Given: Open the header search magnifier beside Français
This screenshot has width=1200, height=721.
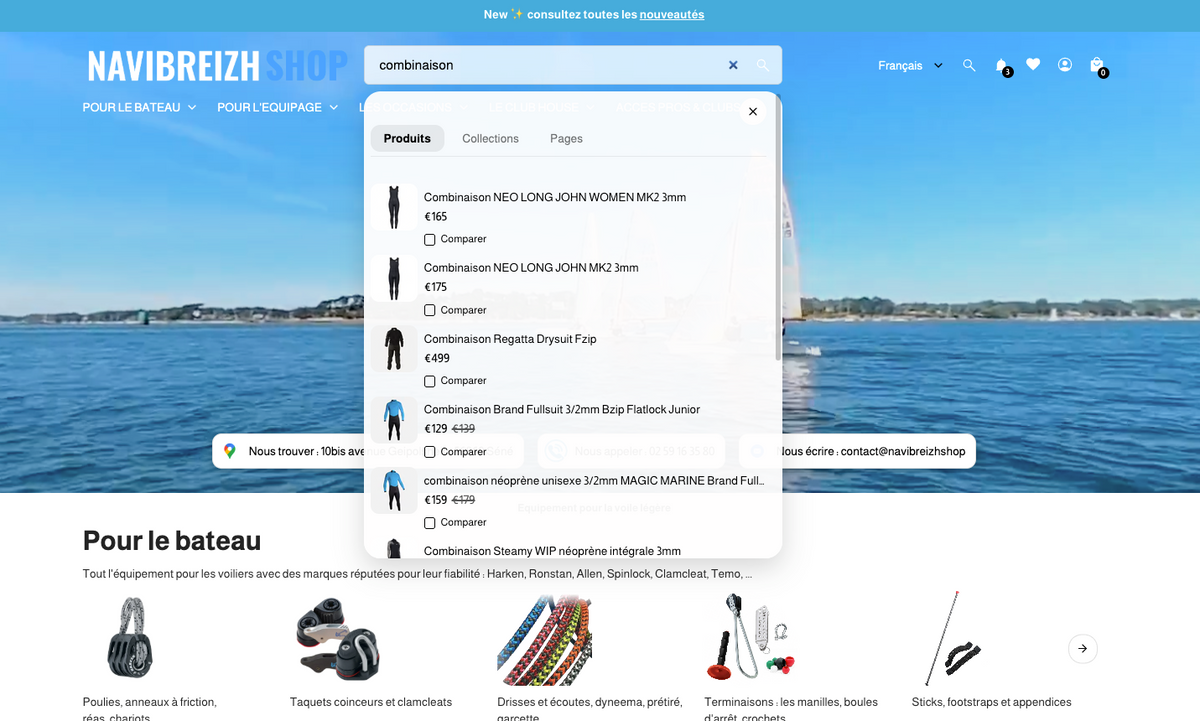Looking at the screenshot, I should 969,65.
